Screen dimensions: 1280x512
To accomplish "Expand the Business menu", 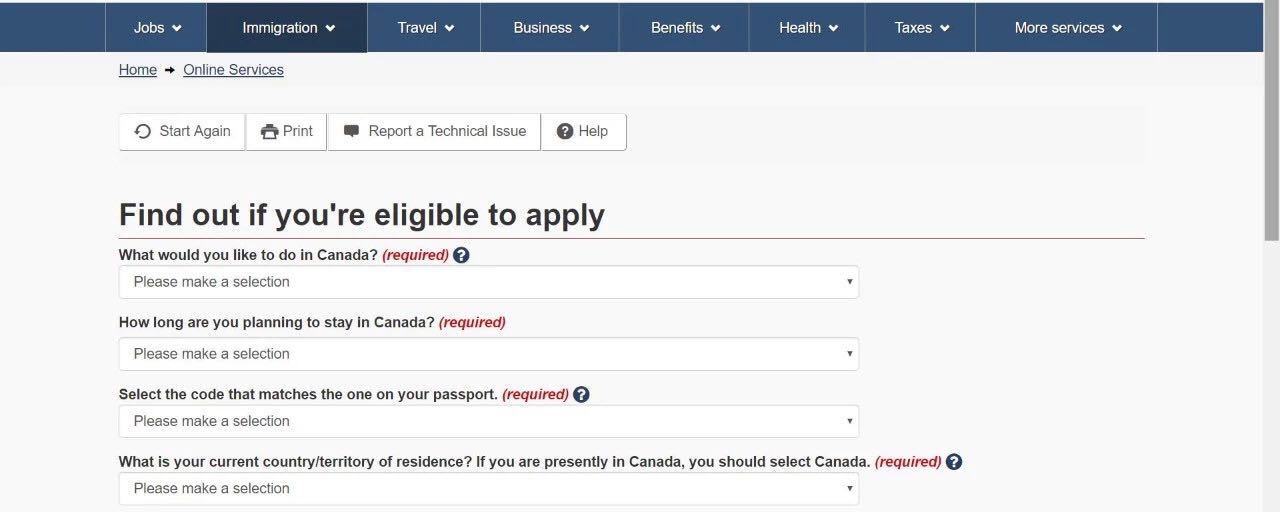I will 551,28.
